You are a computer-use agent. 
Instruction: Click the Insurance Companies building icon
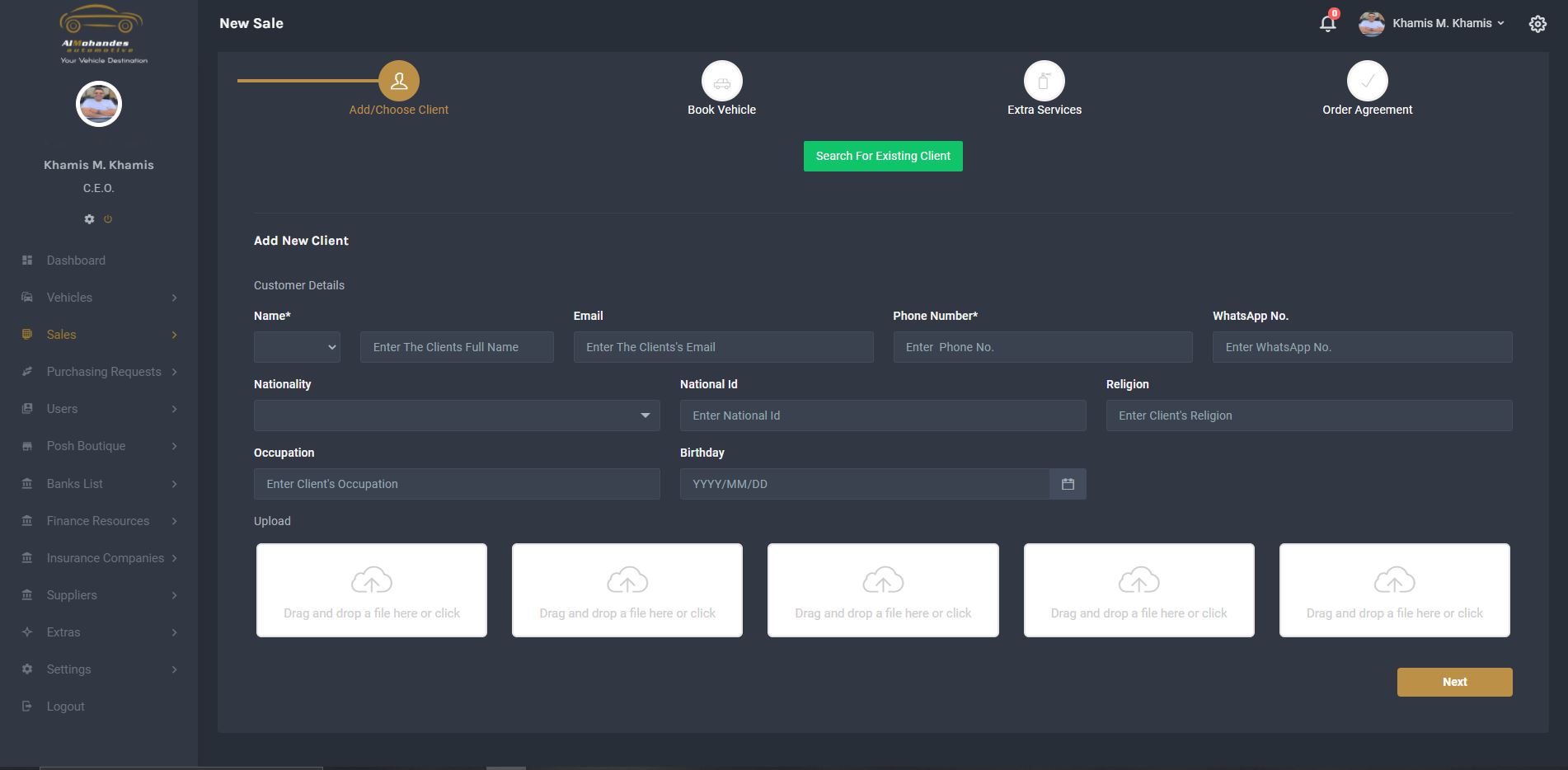coord(27,558)
